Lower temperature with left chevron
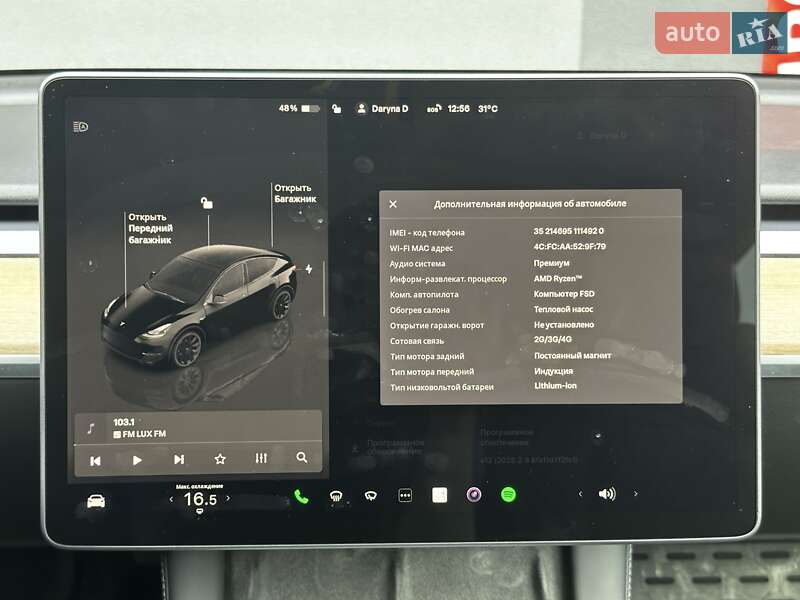The height and width of the screenshot is (600, 800). point(173,497)
